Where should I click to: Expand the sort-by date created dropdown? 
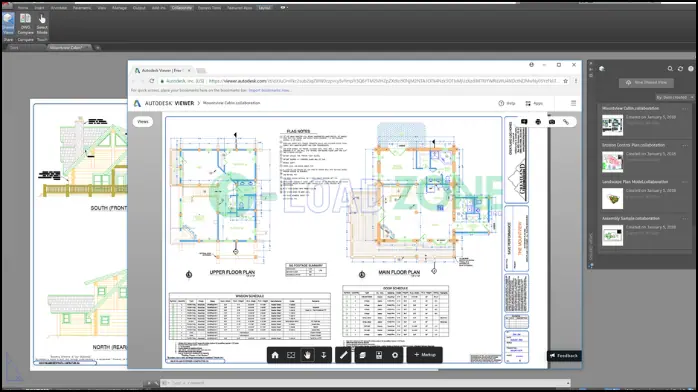(x=675, y=97)
